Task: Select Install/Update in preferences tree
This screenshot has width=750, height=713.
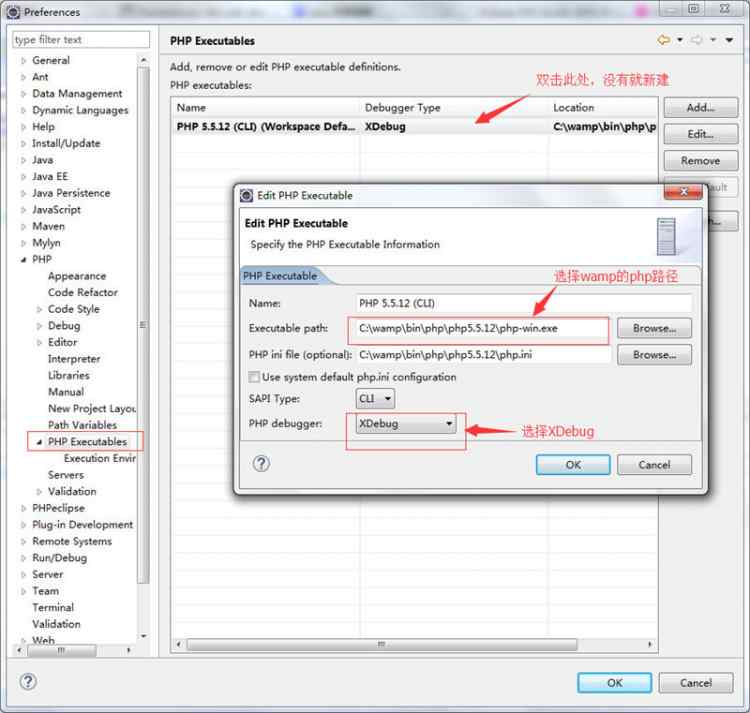Action: (x=66, y=143)
